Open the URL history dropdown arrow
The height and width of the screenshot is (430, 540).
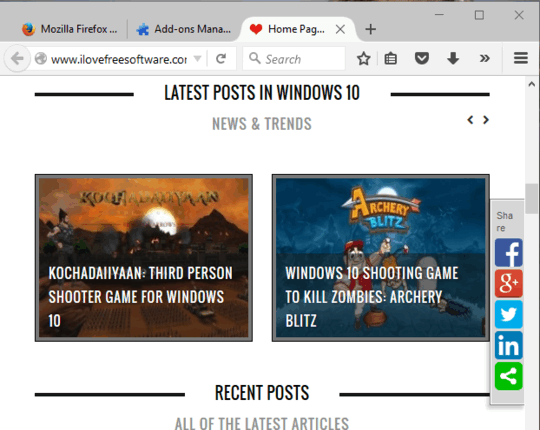pyautogui.click(x=197, y=59)
